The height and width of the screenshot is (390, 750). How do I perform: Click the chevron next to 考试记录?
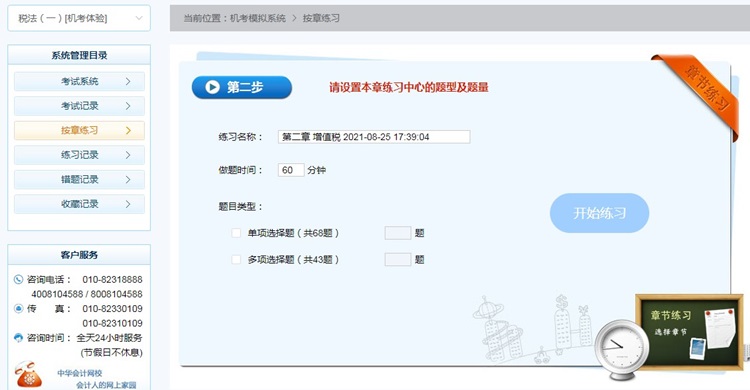(128, 106)
